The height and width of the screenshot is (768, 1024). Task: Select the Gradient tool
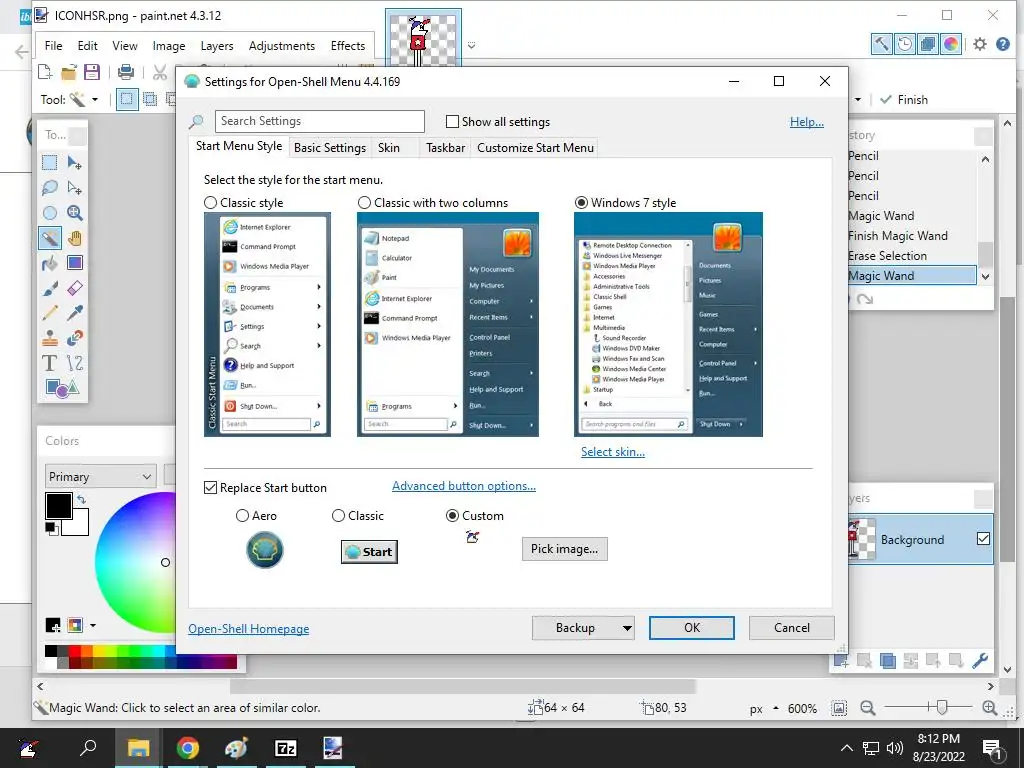coord(74,263)
